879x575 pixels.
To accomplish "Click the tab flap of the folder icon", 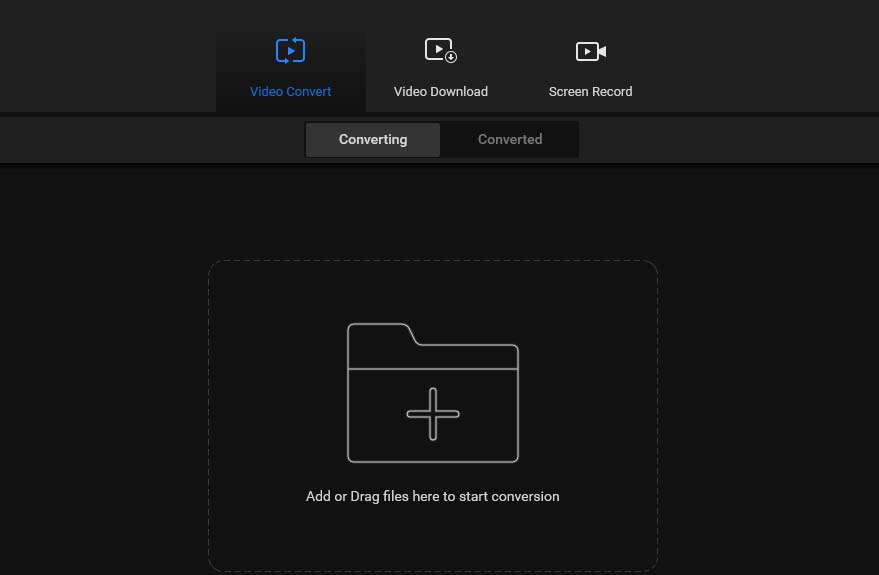I will pyautogui.click(x=378, y=332).
